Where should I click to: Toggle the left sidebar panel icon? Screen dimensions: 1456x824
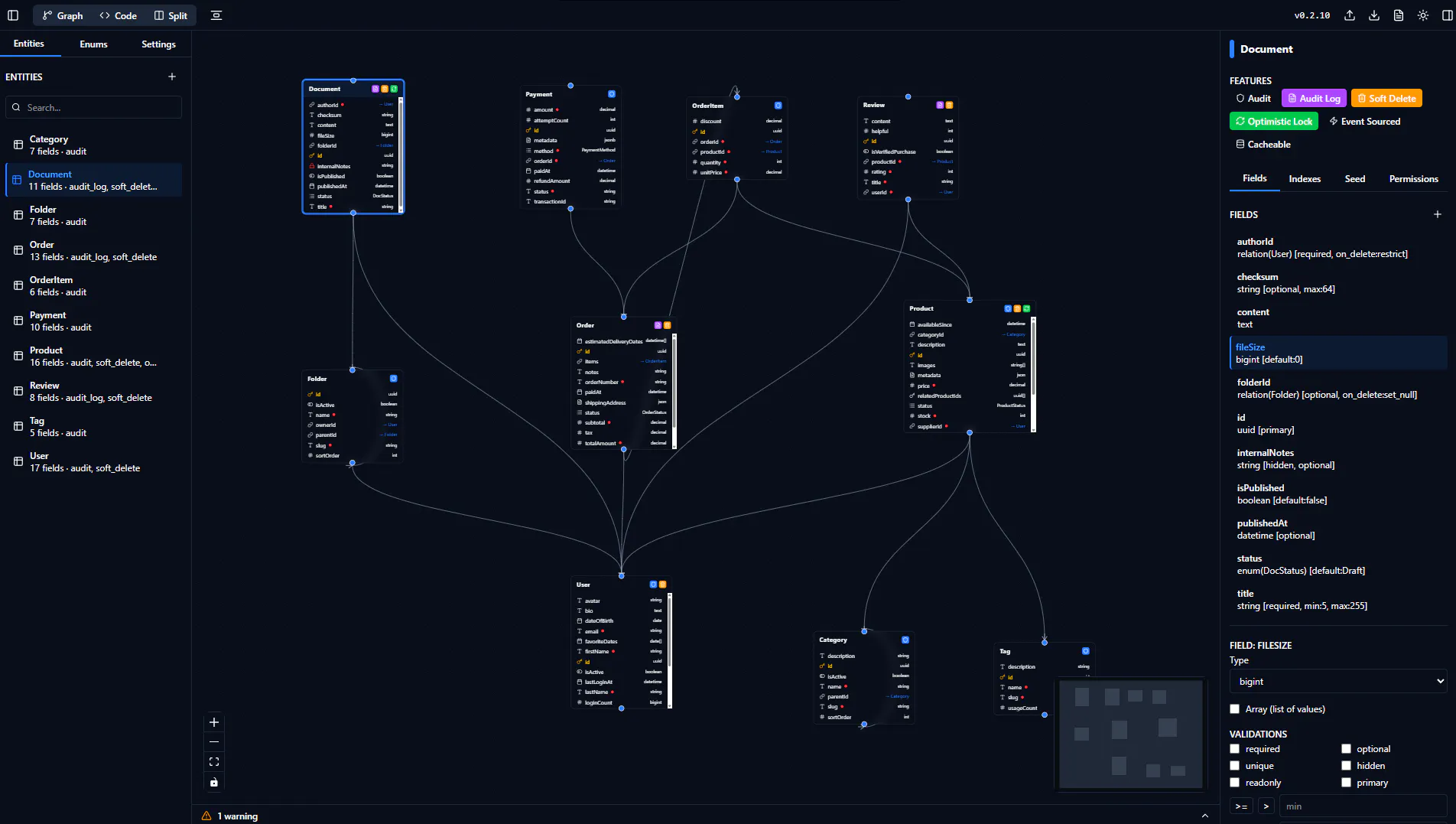pos(13,15)
